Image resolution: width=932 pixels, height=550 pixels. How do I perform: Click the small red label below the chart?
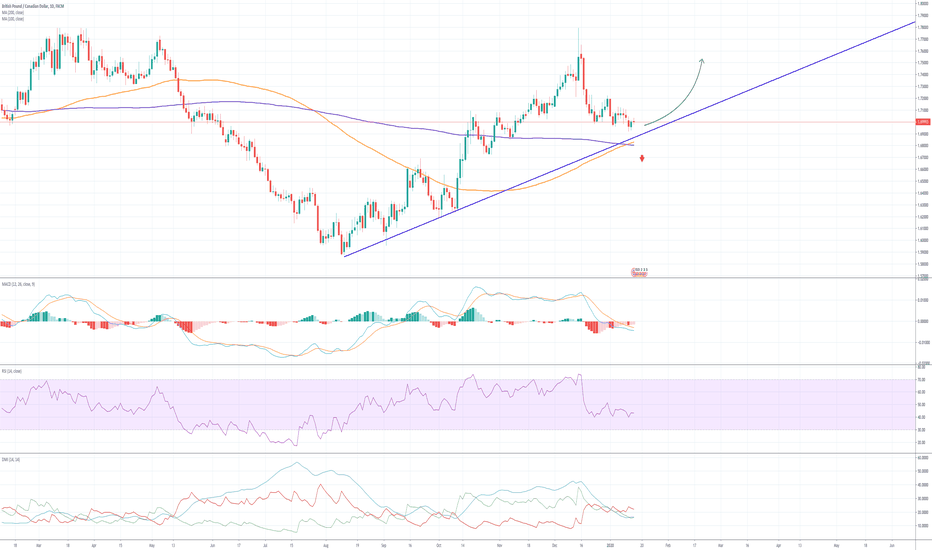pyautogui.click(x=640, y=270)
